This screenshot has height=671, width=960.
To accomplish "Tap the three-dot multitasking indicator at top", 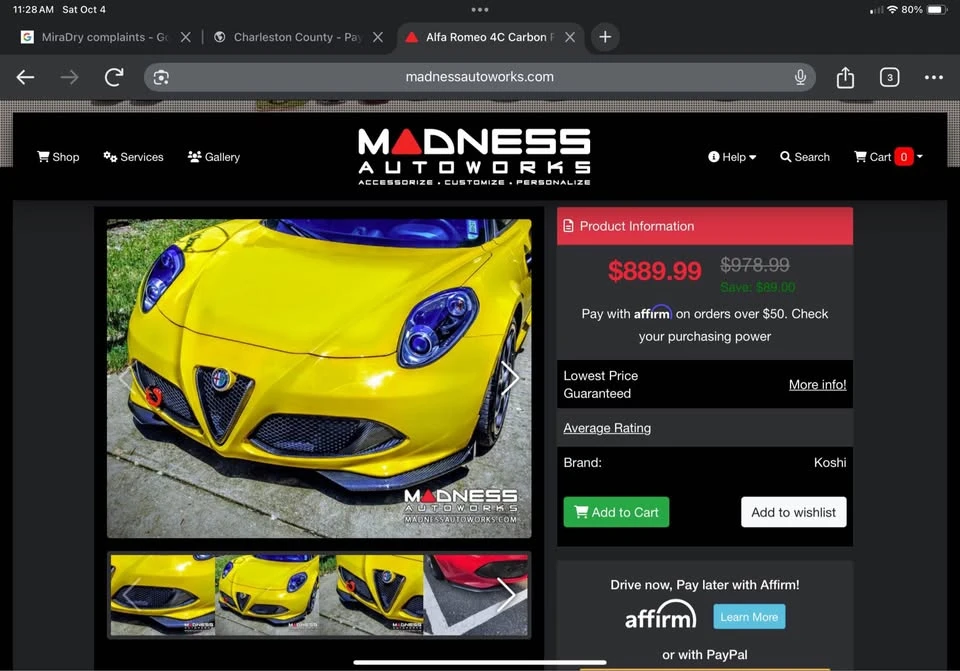I will (479, 10).
